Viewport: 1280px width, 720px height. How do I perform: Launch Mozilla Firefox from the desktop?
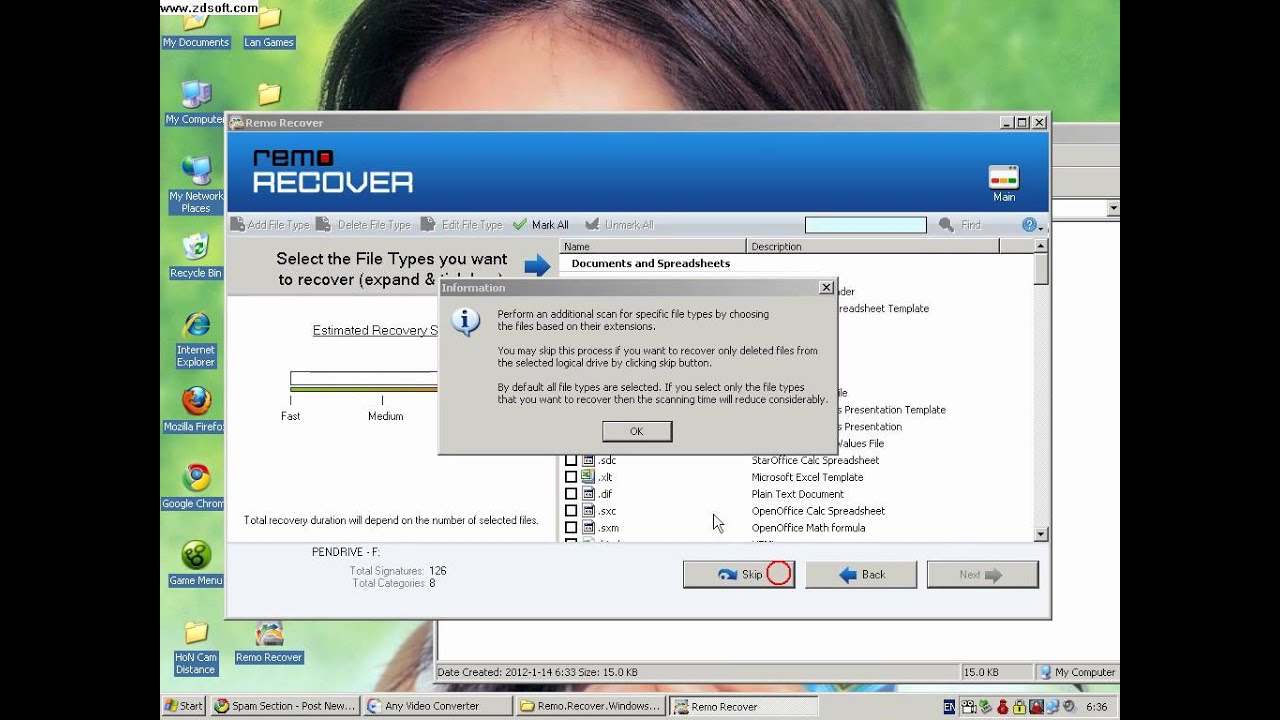point(196,410)
